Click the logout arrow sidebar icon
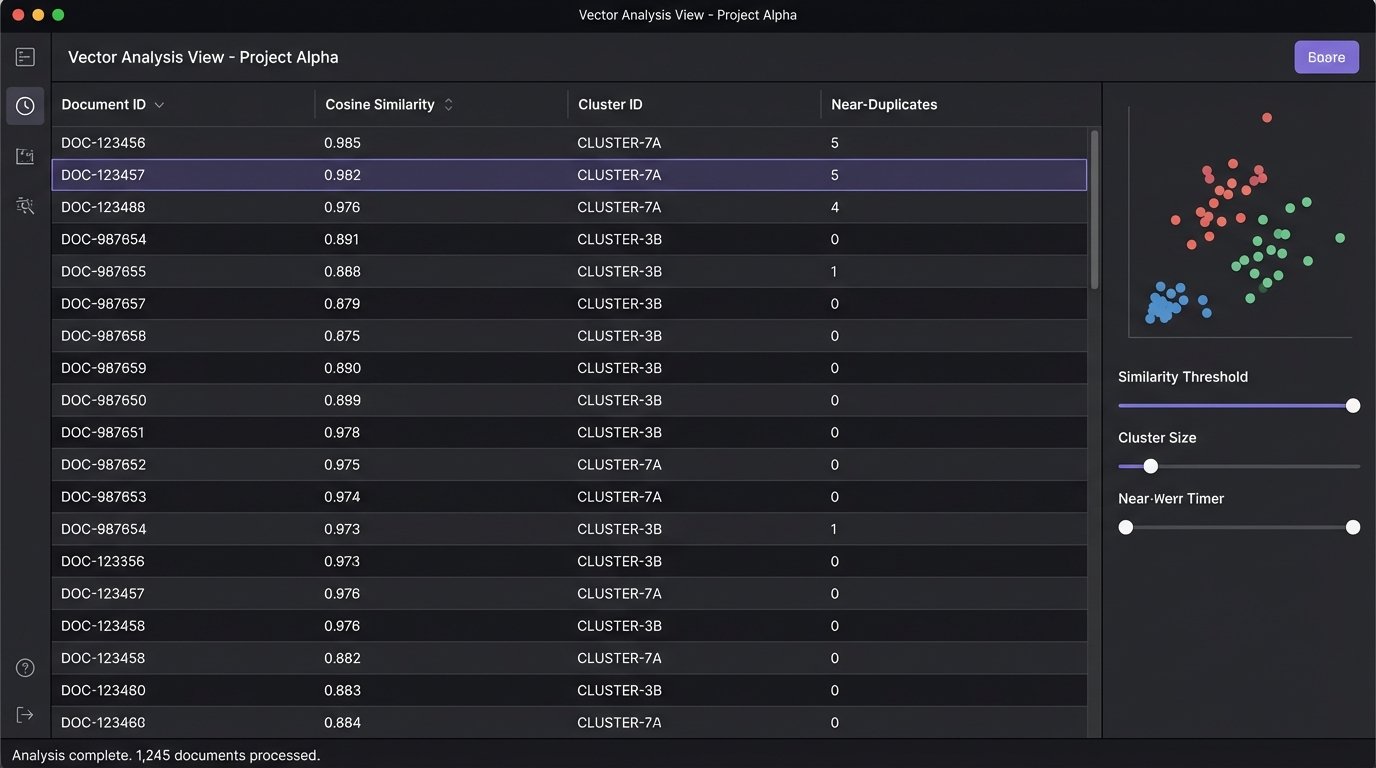The image size is (1376, 768). pyautogui.click(x=25, y=714)
